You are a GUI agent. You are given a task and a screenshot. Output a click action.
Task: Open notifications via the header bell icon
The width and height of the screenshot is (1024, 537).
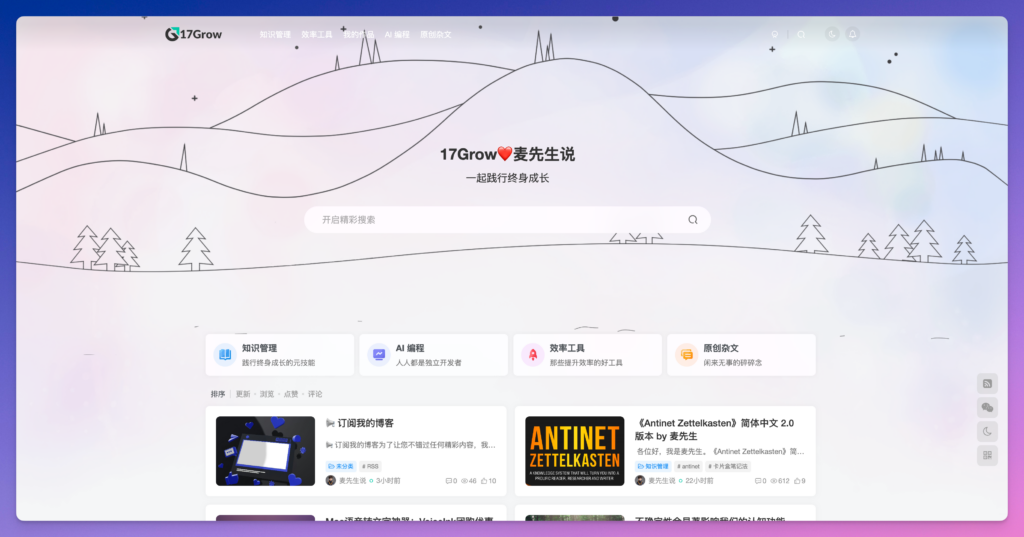(x=852, y=34)
